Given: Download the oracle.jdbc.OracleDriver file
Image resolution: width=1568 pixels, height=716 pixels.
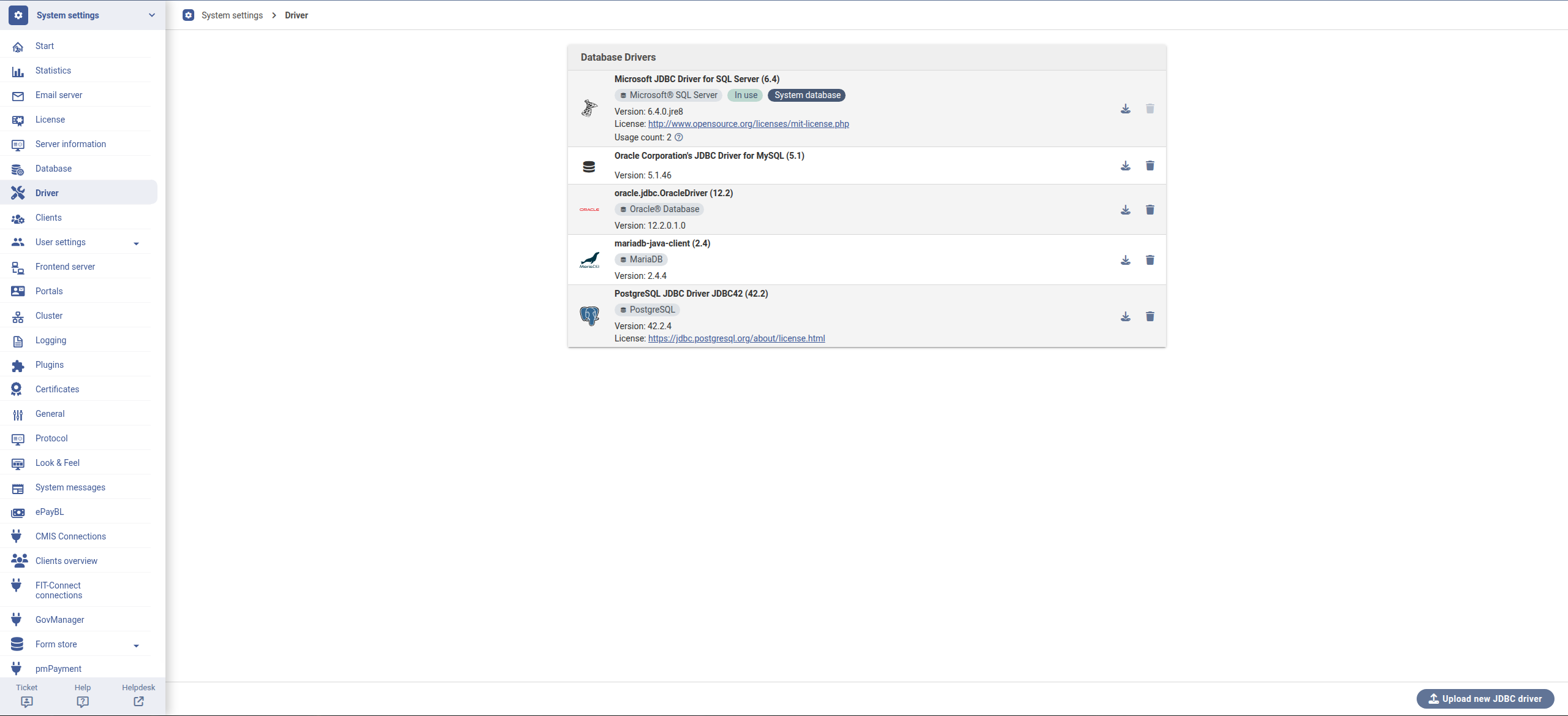Looking at the screenshot, I should point(1125,210).
